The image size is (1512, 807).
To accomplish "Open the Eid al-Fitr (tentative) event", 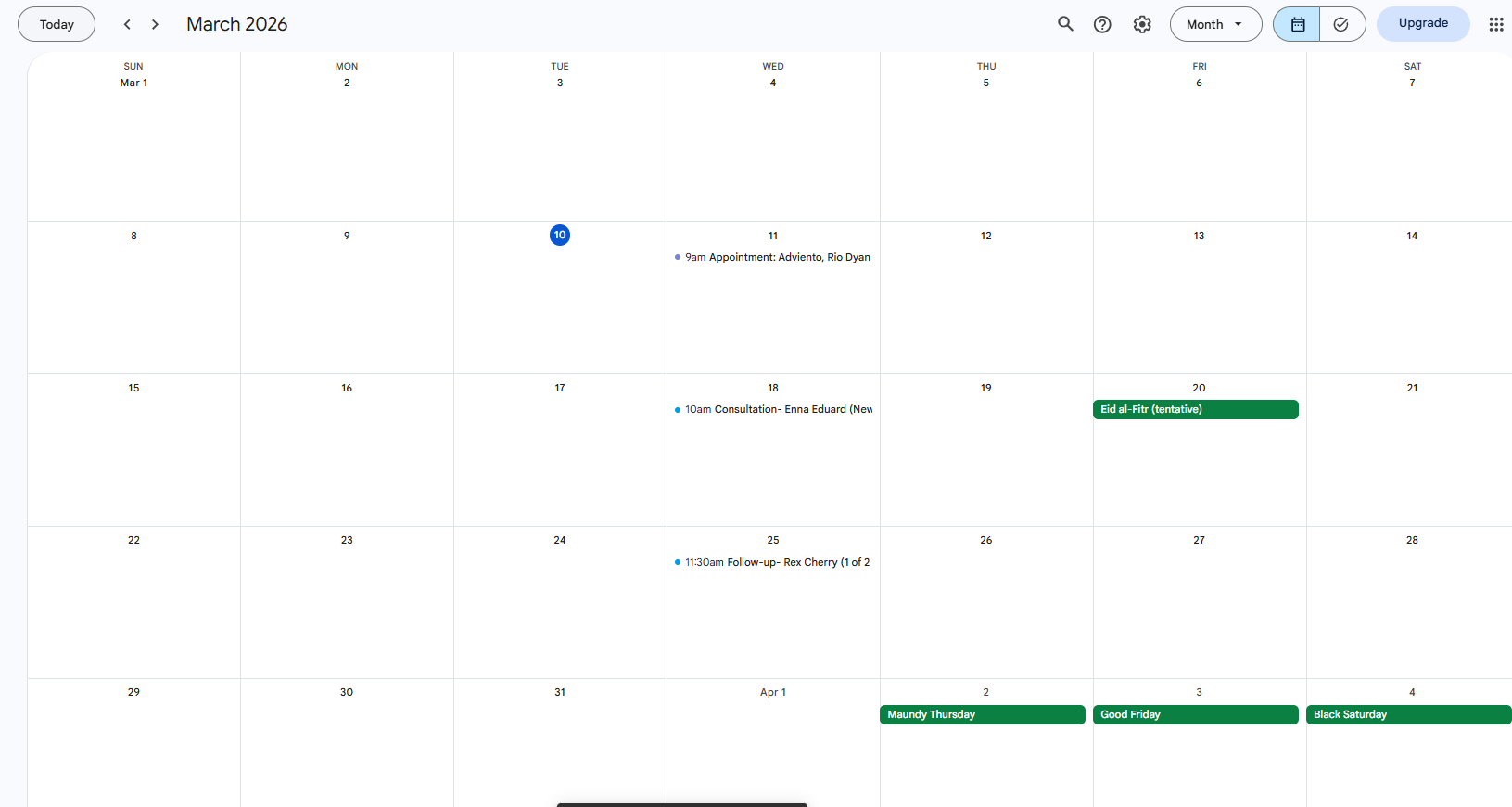I will [1196, 409].
